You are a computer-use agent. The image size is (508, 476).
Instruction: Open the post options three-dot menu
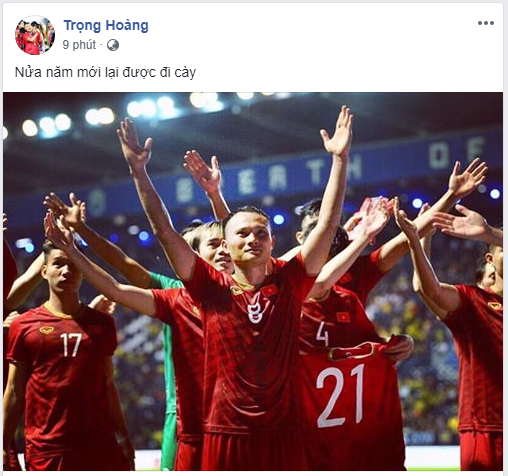(x=486, y=23)
